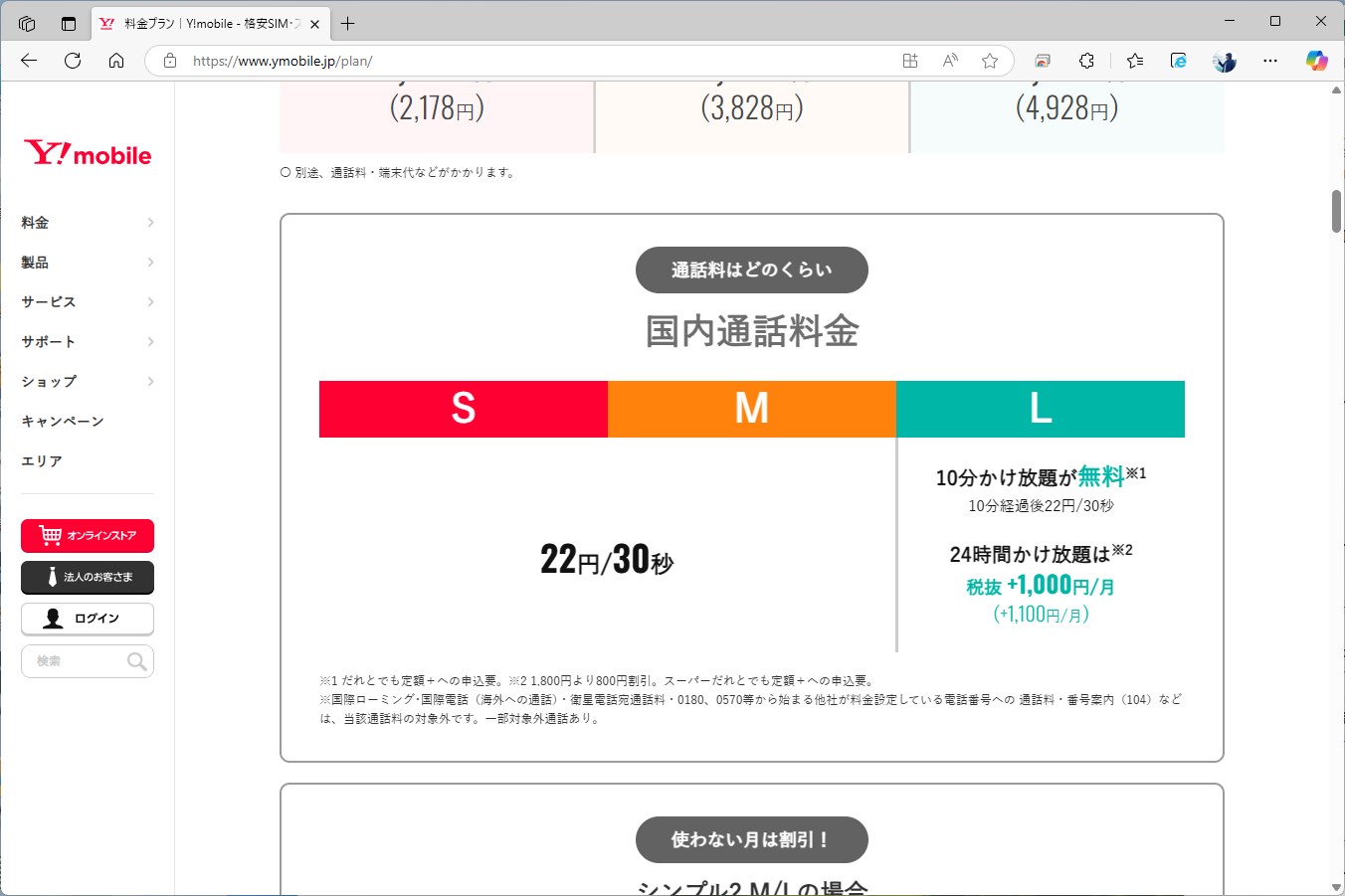This screenshot has width=1345, height=896.
Task: Open the browser extensions panel
Action: click(1085, 61)
